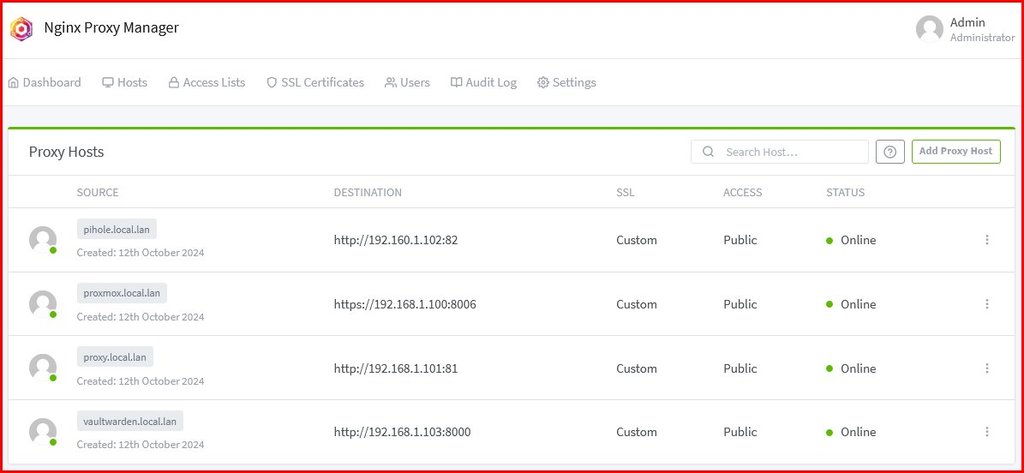
Task: Click the Online status of proxy.local.lan
Action: [x=851, y=368]
